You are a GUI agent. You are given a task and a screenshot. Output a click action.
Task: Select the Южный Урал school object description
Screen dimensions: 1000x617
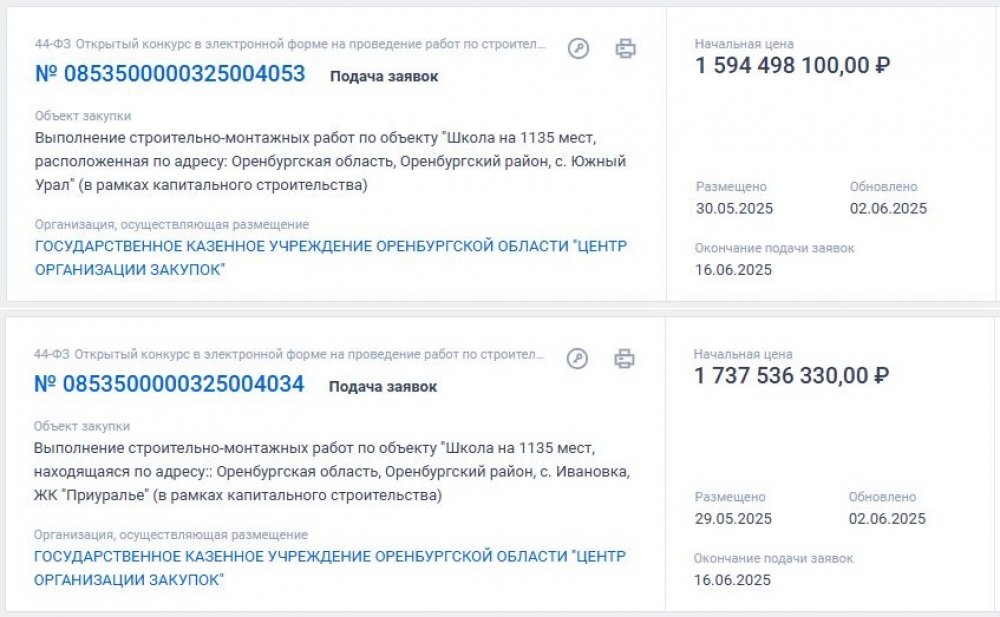click(x=330, y=161)
